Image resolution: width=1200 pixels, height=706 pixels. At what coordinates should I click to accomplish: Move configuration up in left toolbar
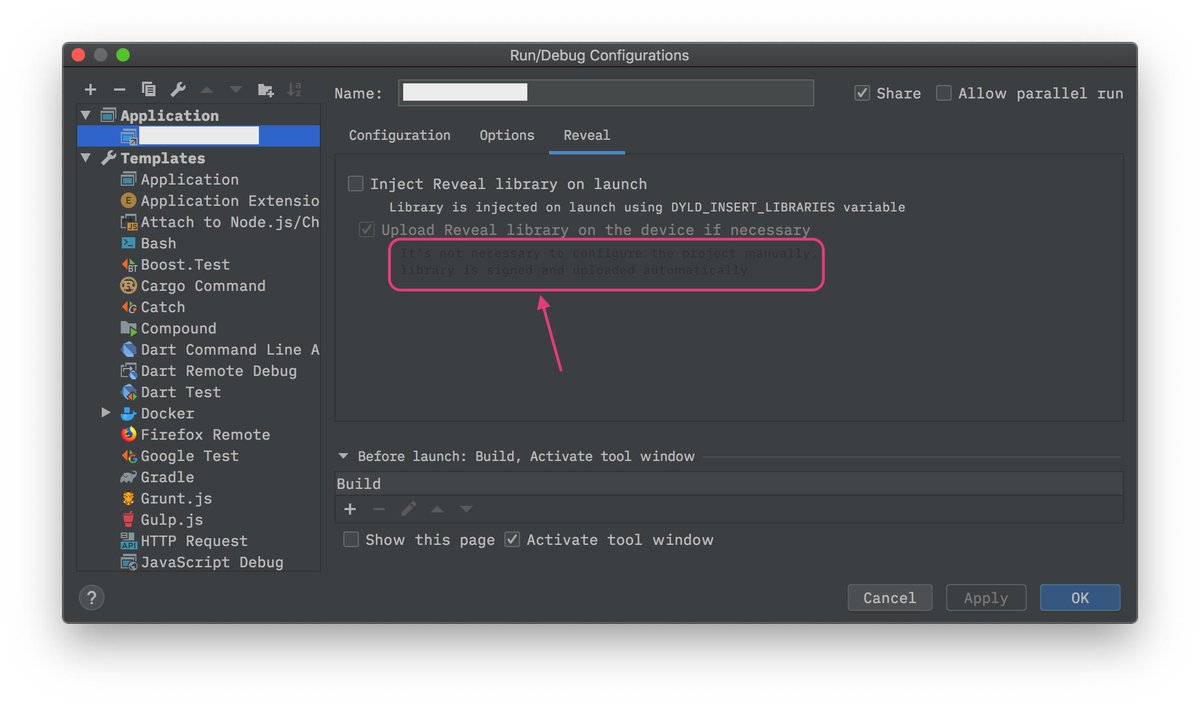[x=207, y=90]
